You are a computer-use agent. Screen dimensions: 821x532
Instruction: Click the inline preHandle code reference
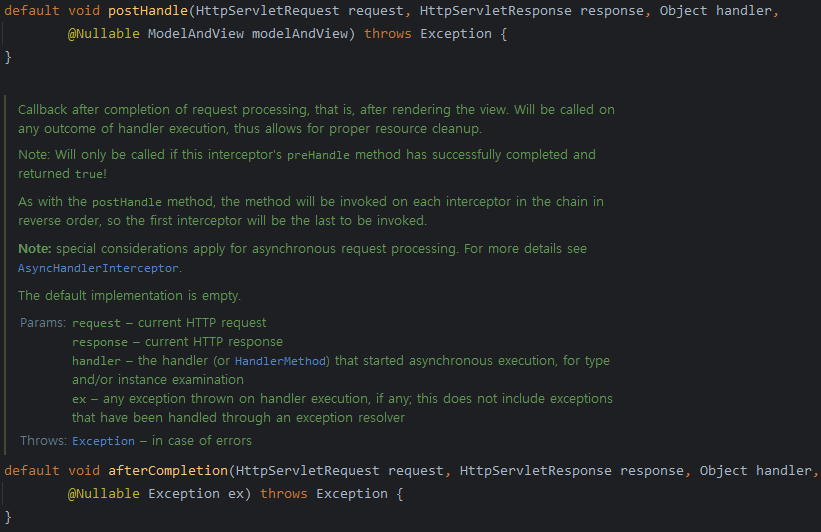318,156
